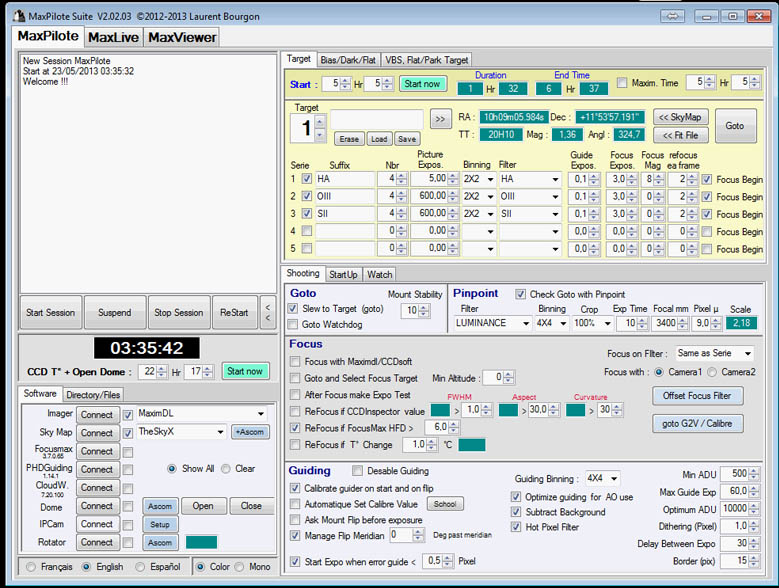Screen dimensions: 779x588
Task: Switch to the MaxViewer tab
Action: [181, 37]
